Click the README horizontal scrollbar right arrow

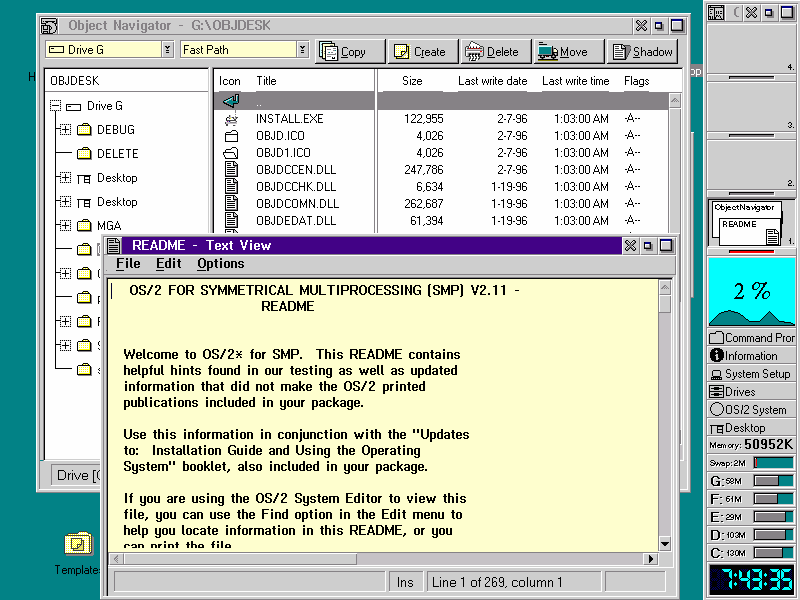(x=651, y=559)
